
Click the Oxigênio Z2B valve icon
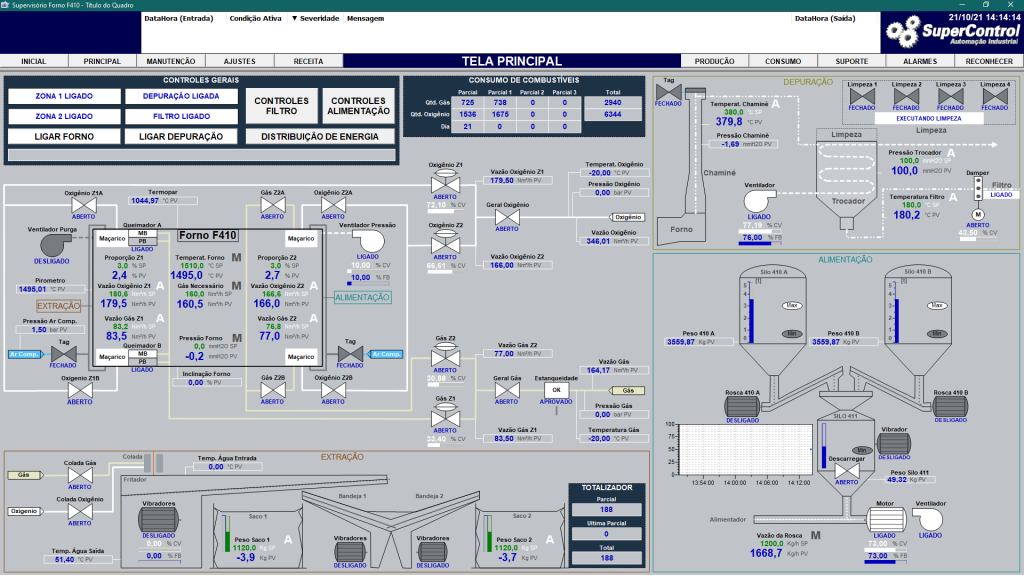pos(333,391)
